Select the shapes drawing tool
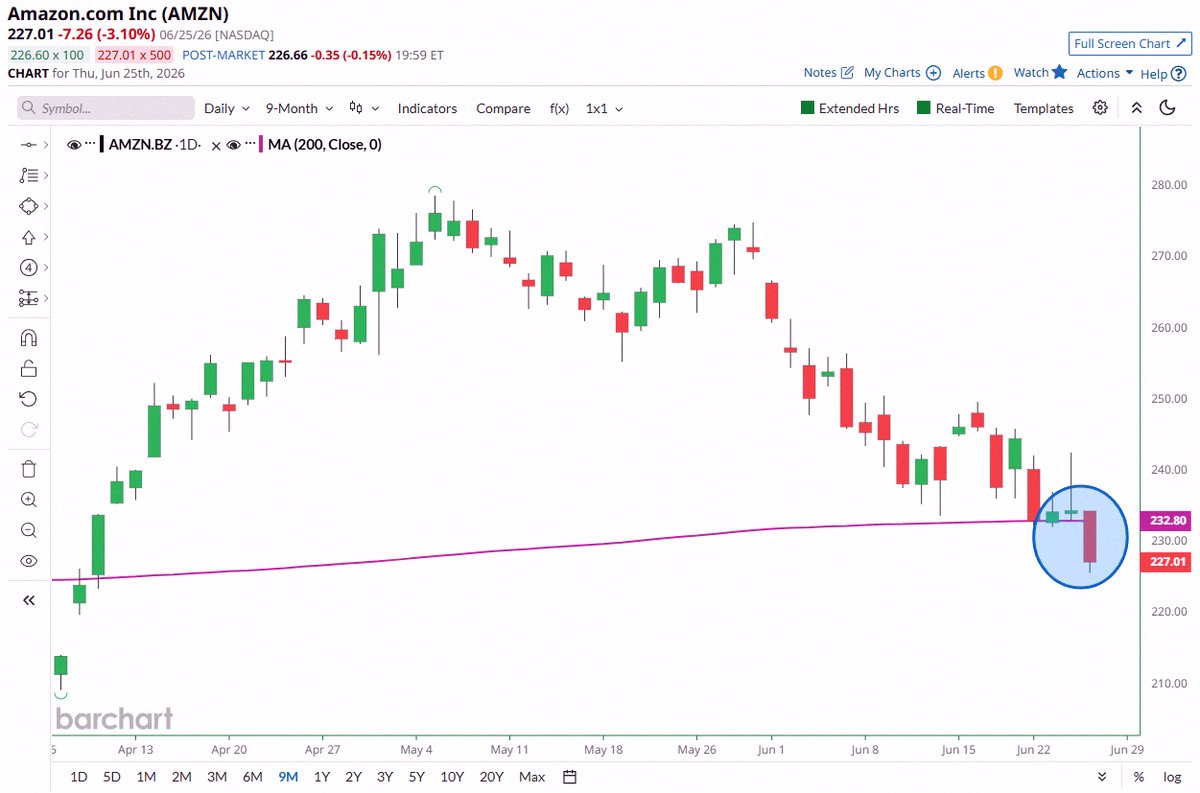The height and width of the screenshot is (793, 1200). (28, 206)
